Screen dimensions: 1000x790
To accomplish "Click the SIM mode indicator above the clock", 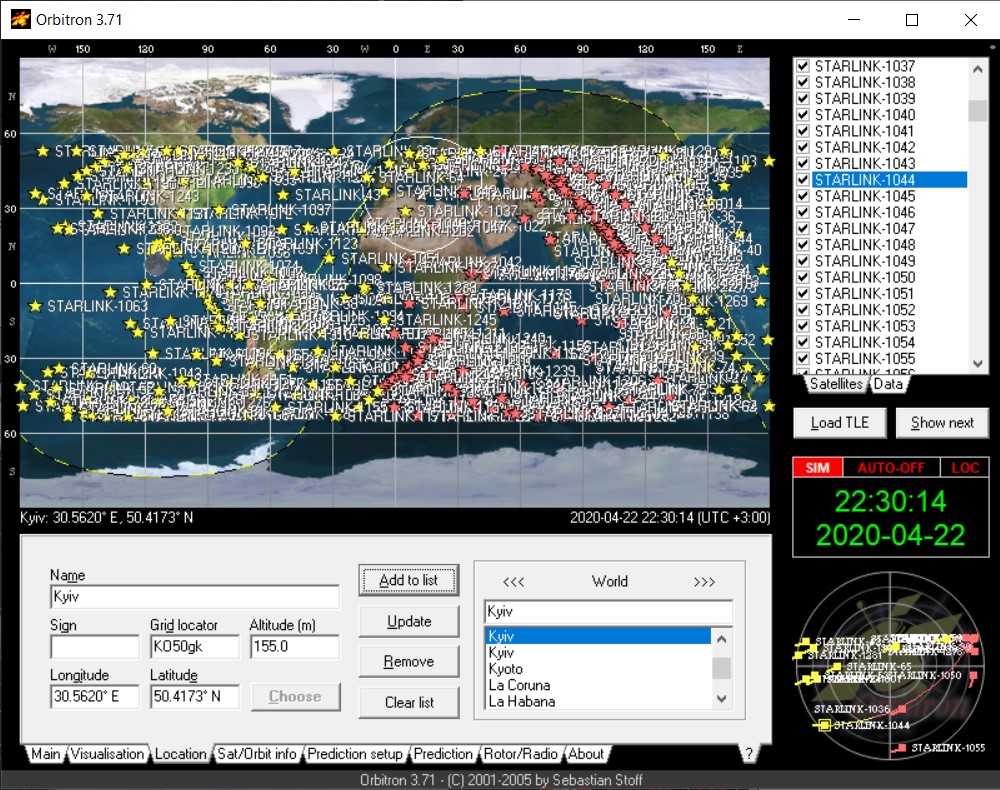I will 817,468.
